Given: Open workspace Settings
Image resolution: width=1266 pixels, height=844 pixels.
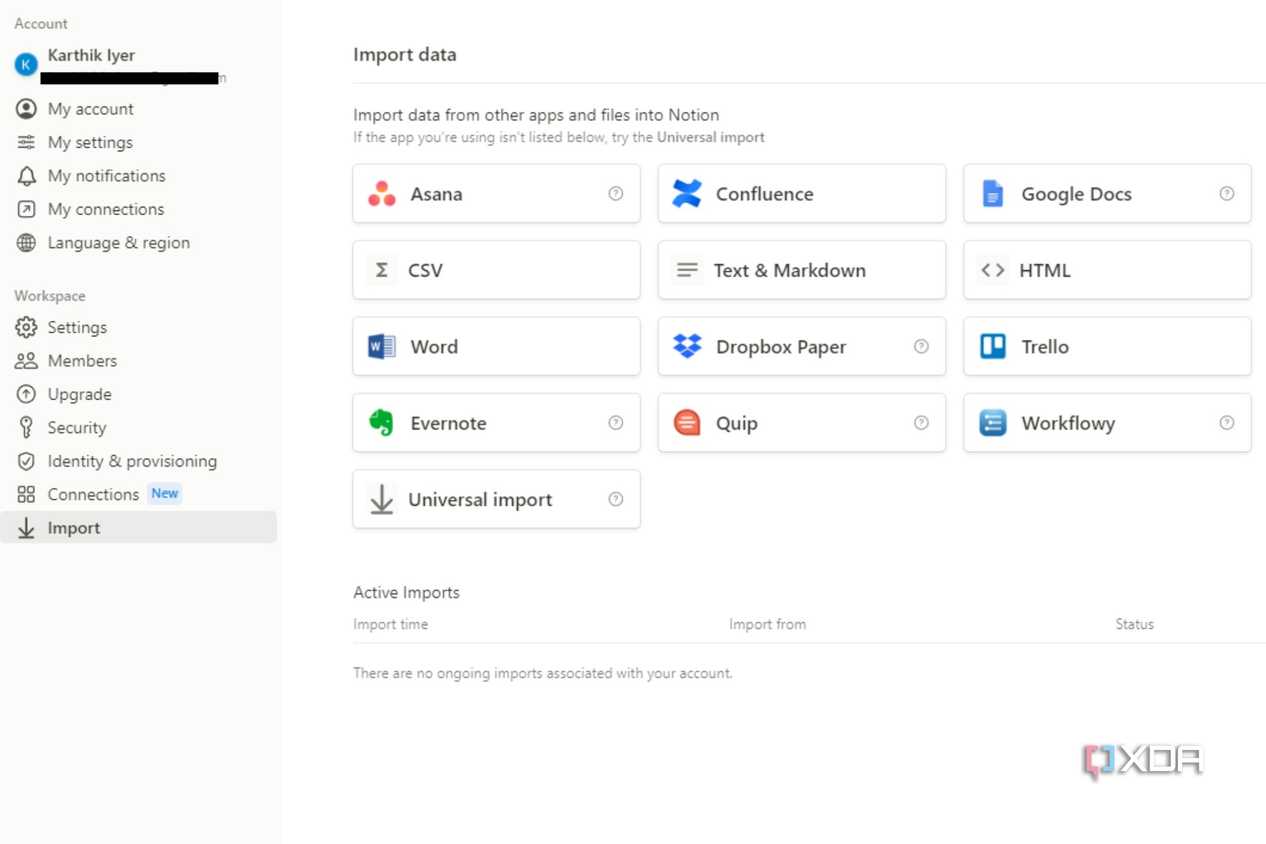Looking at the screenshot, I should 139,327.
